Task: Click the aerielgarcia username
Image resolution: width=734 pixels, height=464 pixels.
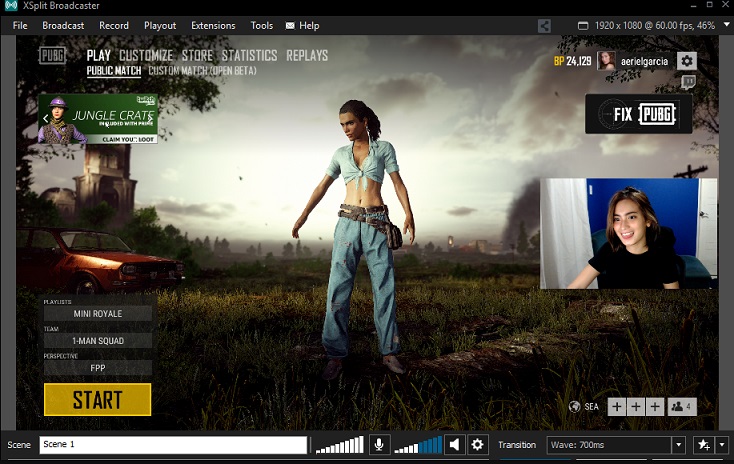Action: pyautogui.click(x=644, y=61)
